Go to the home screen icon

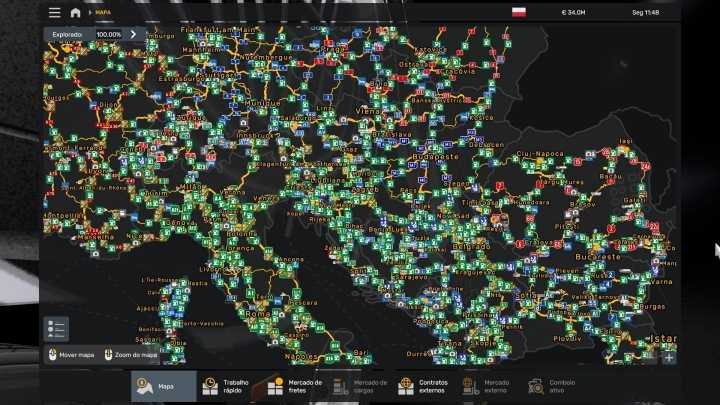click(75, 12)
